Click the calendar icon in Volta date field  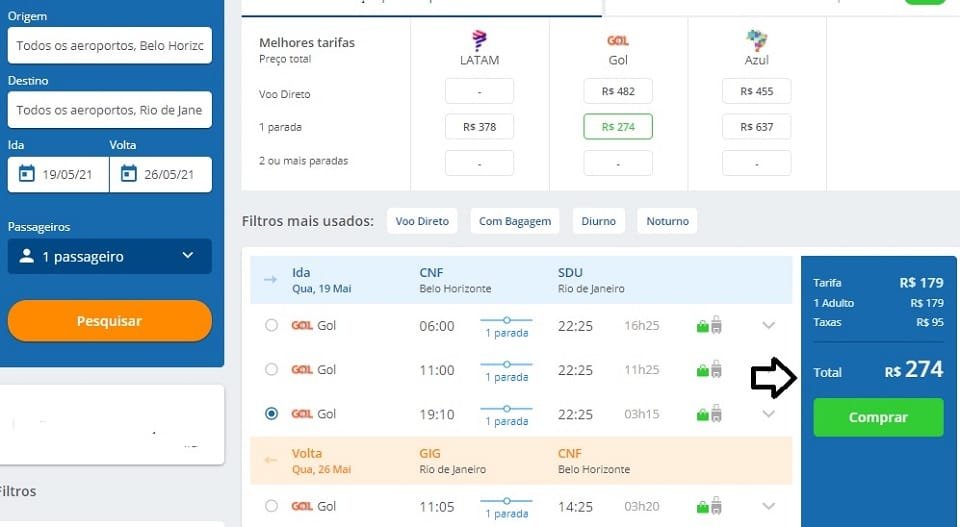(x=129, y=174)
